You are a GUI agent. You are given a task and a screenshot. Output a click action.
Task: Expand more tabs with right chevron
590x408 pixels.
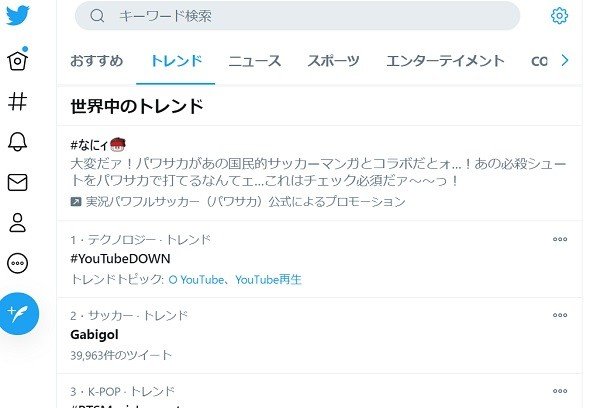click(565, 60)
